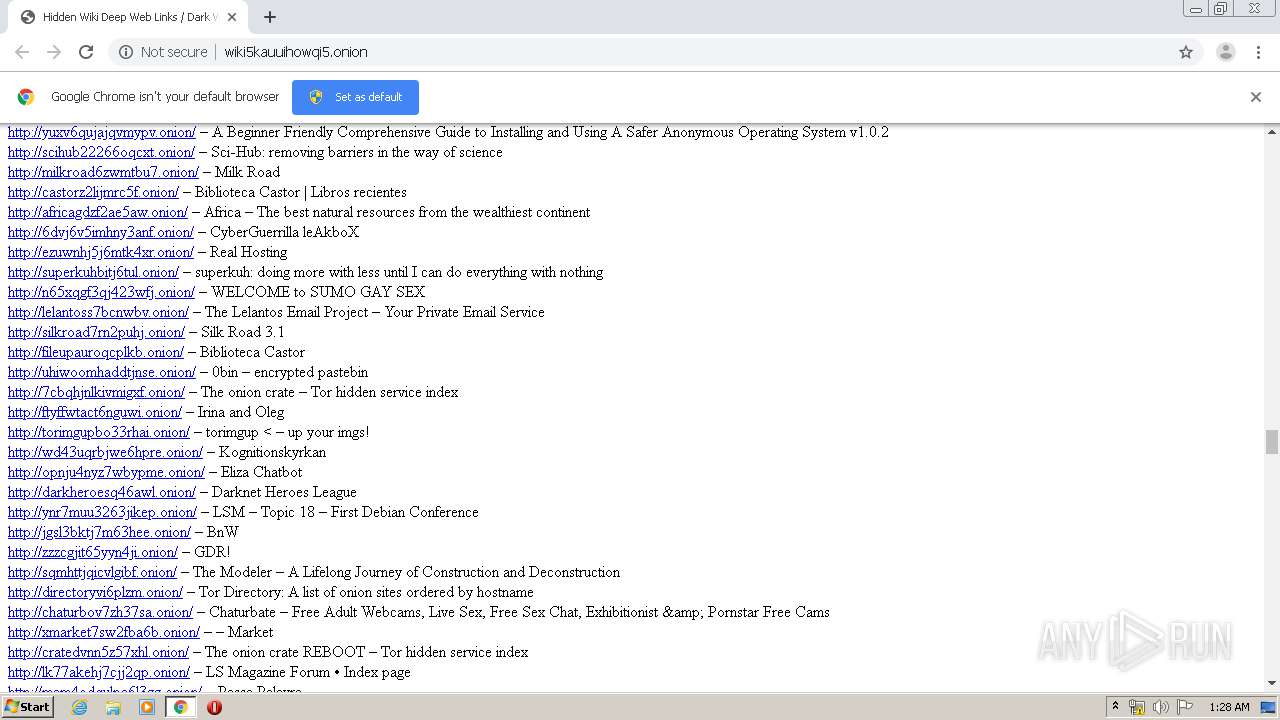
Task: Open Action Center flag icon
Action: point(1185,707)
